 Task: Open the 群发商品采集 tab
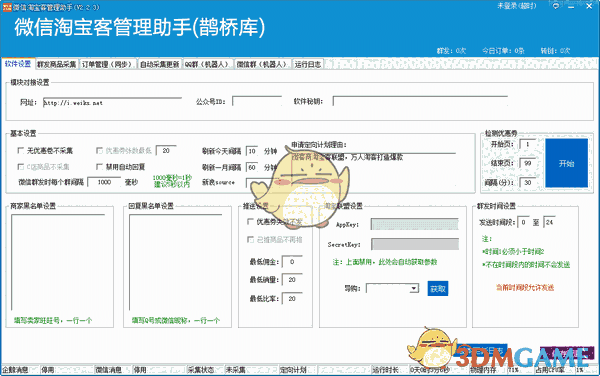(57, 64)
